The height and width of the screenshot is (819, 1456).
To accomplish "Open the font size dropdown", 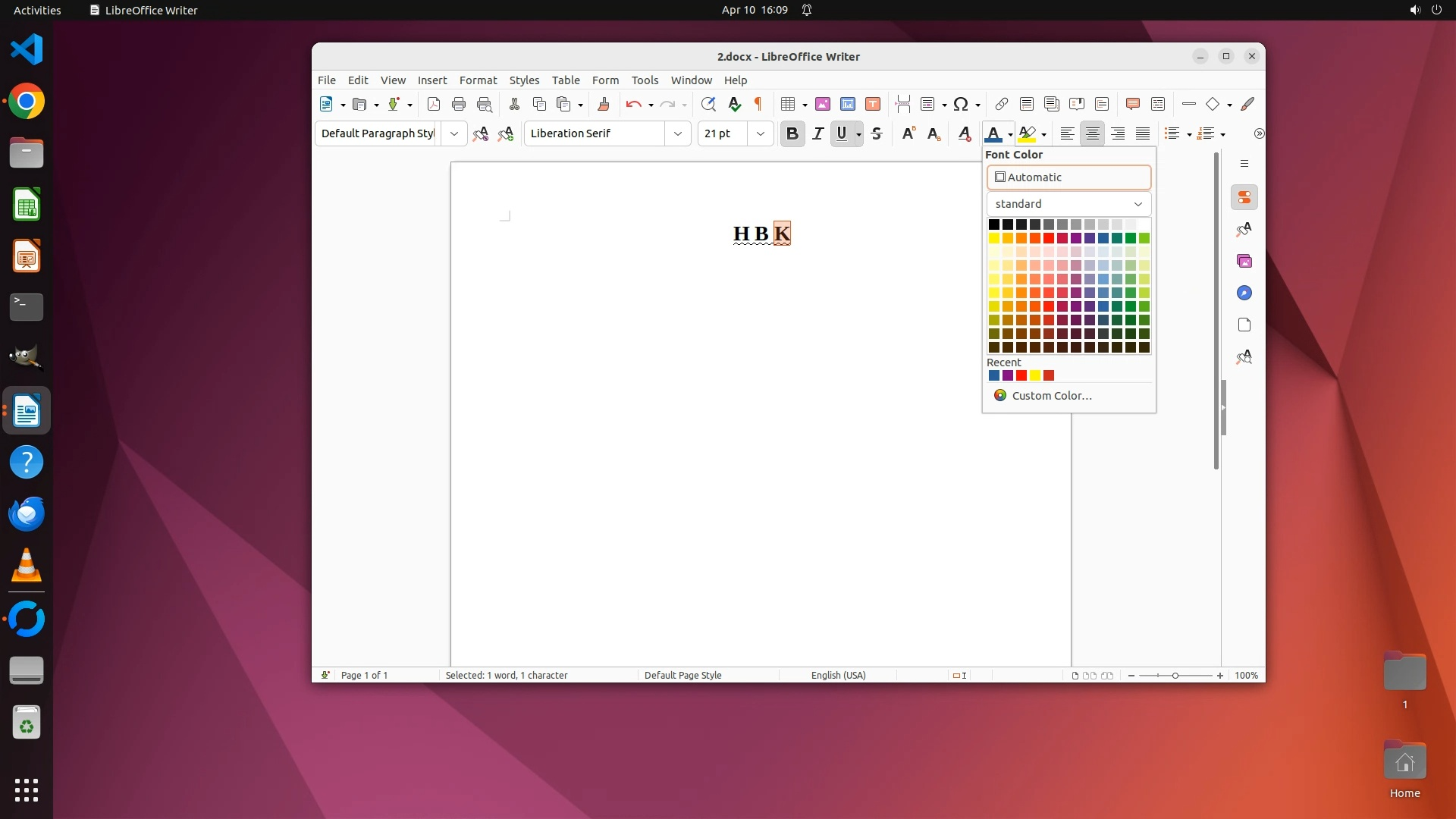I will (760, 134).
